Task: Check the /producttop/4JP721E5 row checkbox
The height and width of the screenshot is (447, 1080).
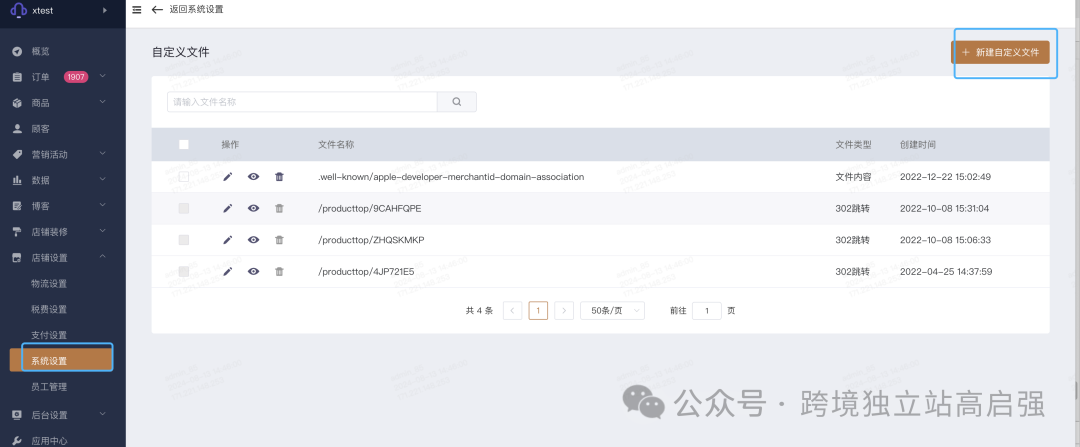Action: click(x=183, y=271)
